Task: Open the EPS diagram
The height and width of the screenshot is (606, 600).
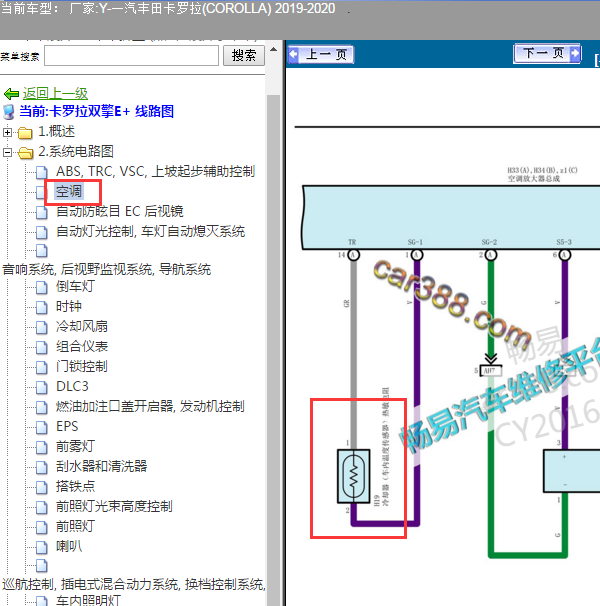Action: (67, 426)
